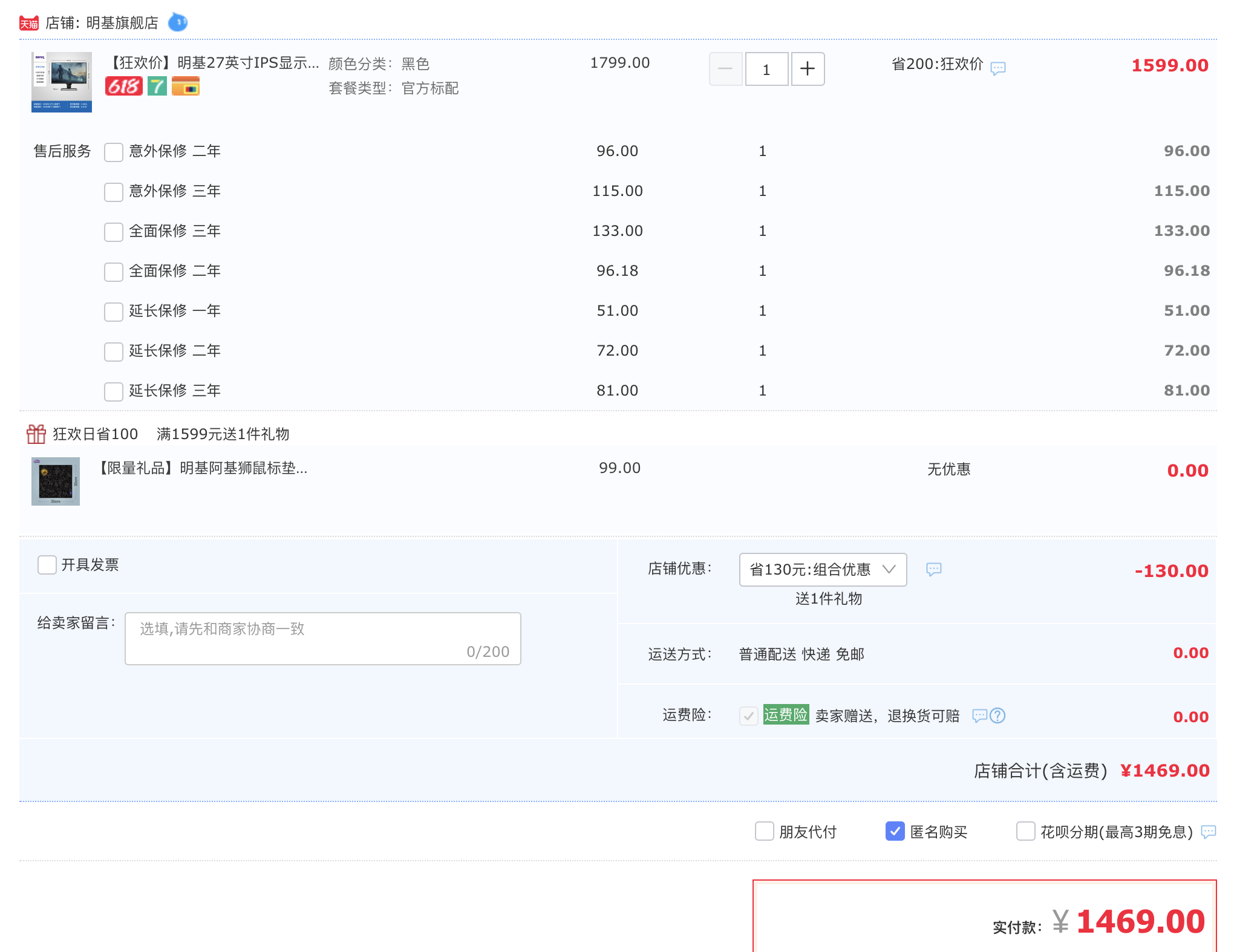
Task: Check 延长保修 三年 service option
Action: point(114,391)
